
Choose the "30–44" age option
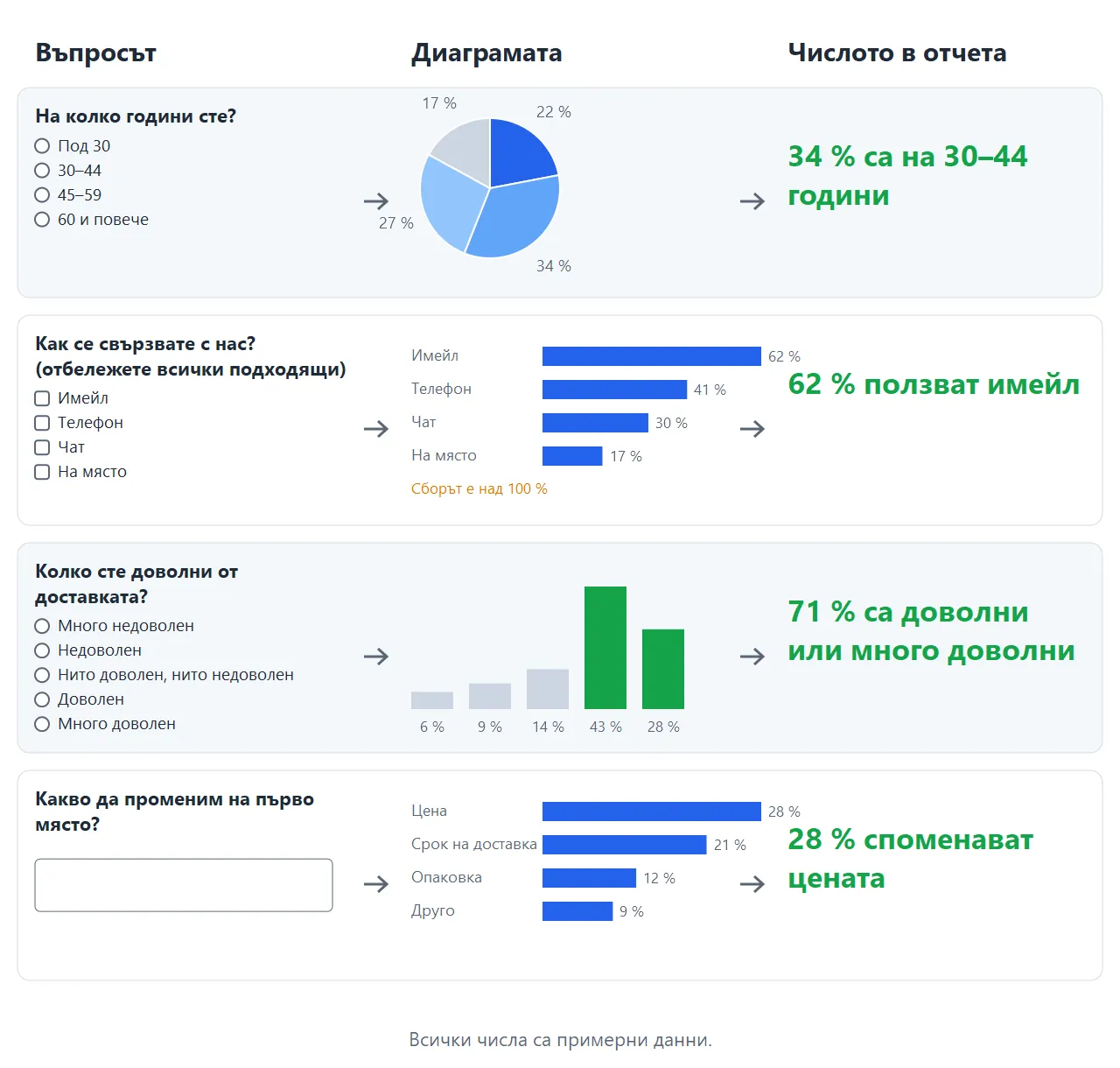[x=42, y=171]
